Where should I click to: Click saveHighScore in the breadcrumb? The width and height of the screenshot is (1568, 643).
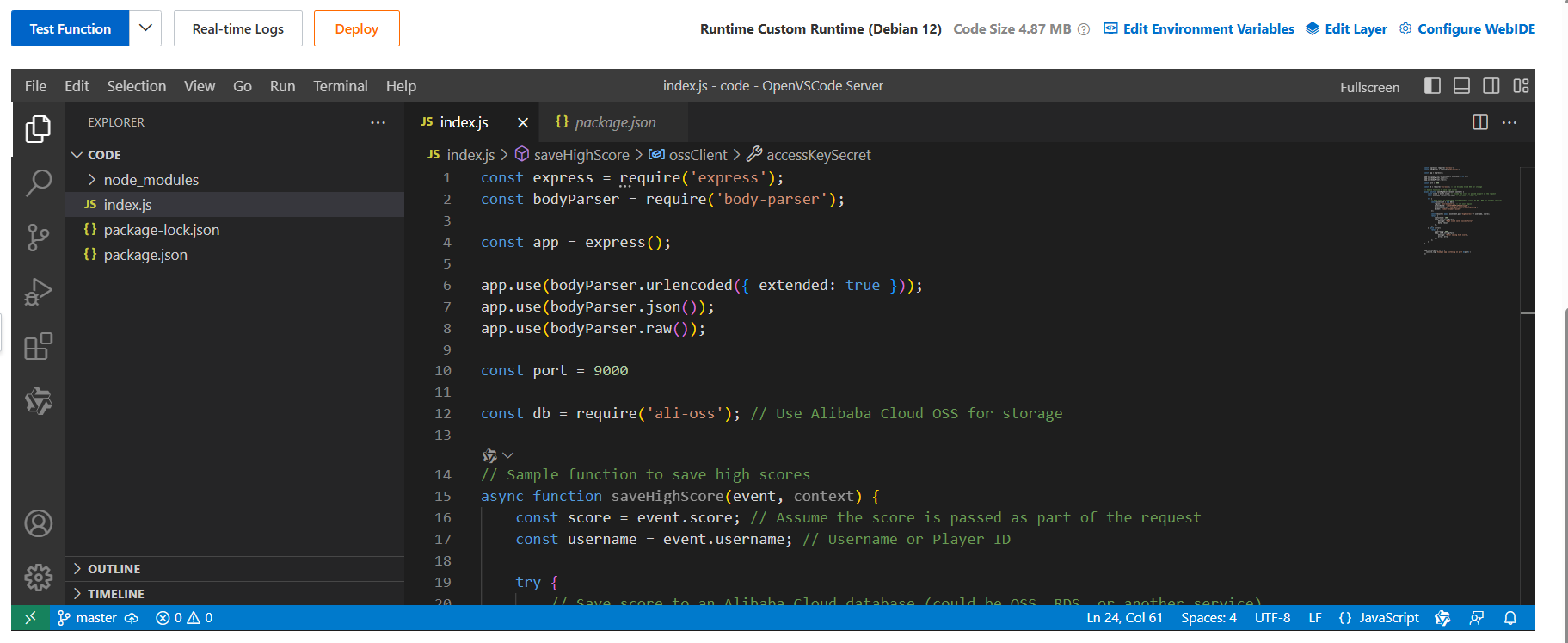point(581,155)
